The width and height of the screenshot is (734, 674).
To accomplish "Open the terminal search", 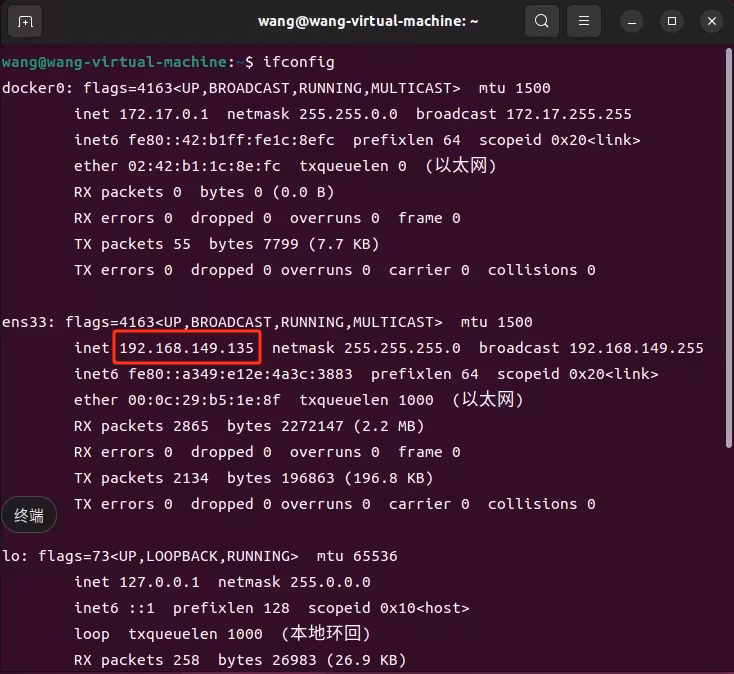I will pyautogui.click(x=542, y=21).
